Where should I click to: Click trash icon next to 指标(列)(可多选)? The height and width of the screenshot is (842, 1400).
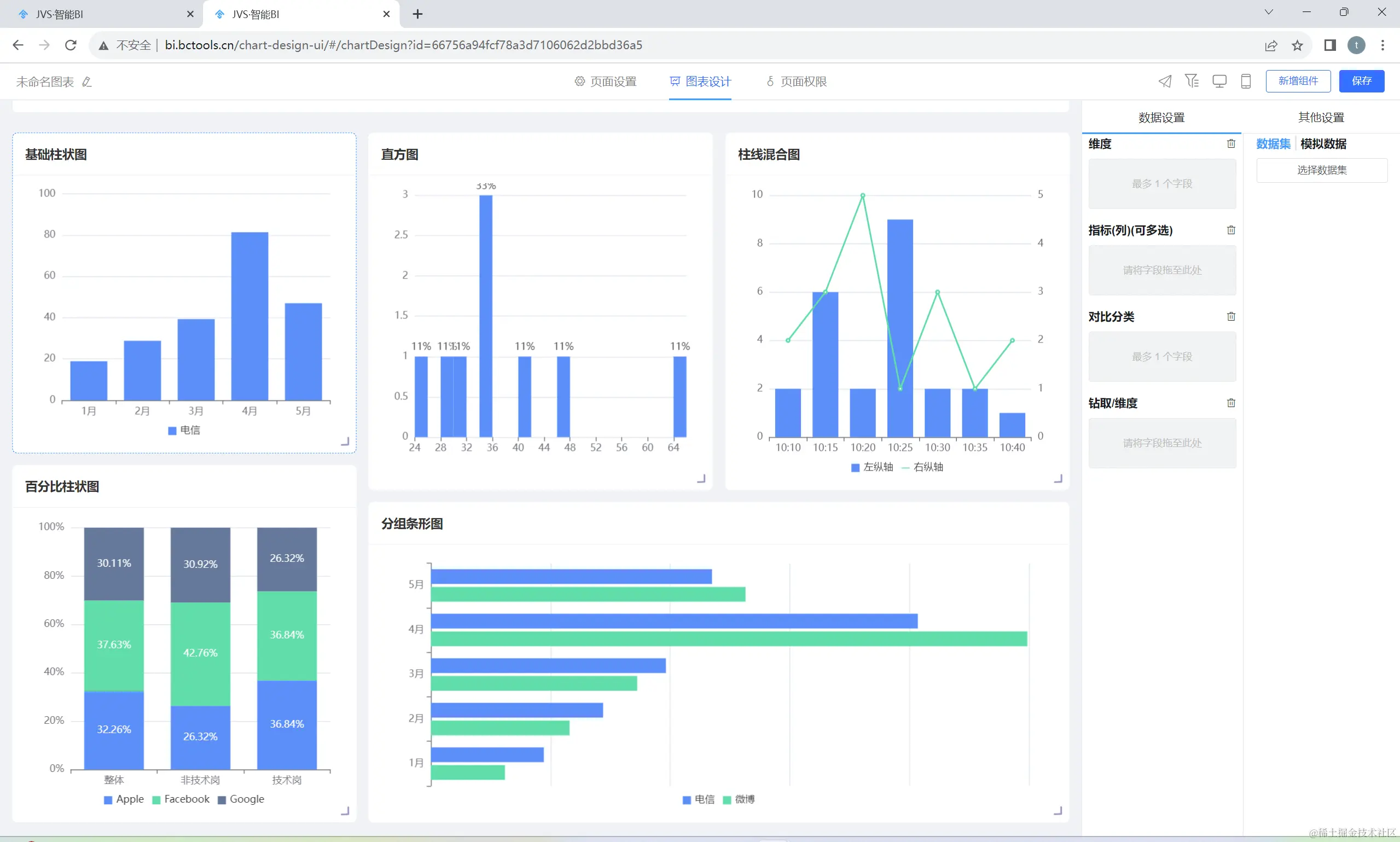(x=1231, y=230)
